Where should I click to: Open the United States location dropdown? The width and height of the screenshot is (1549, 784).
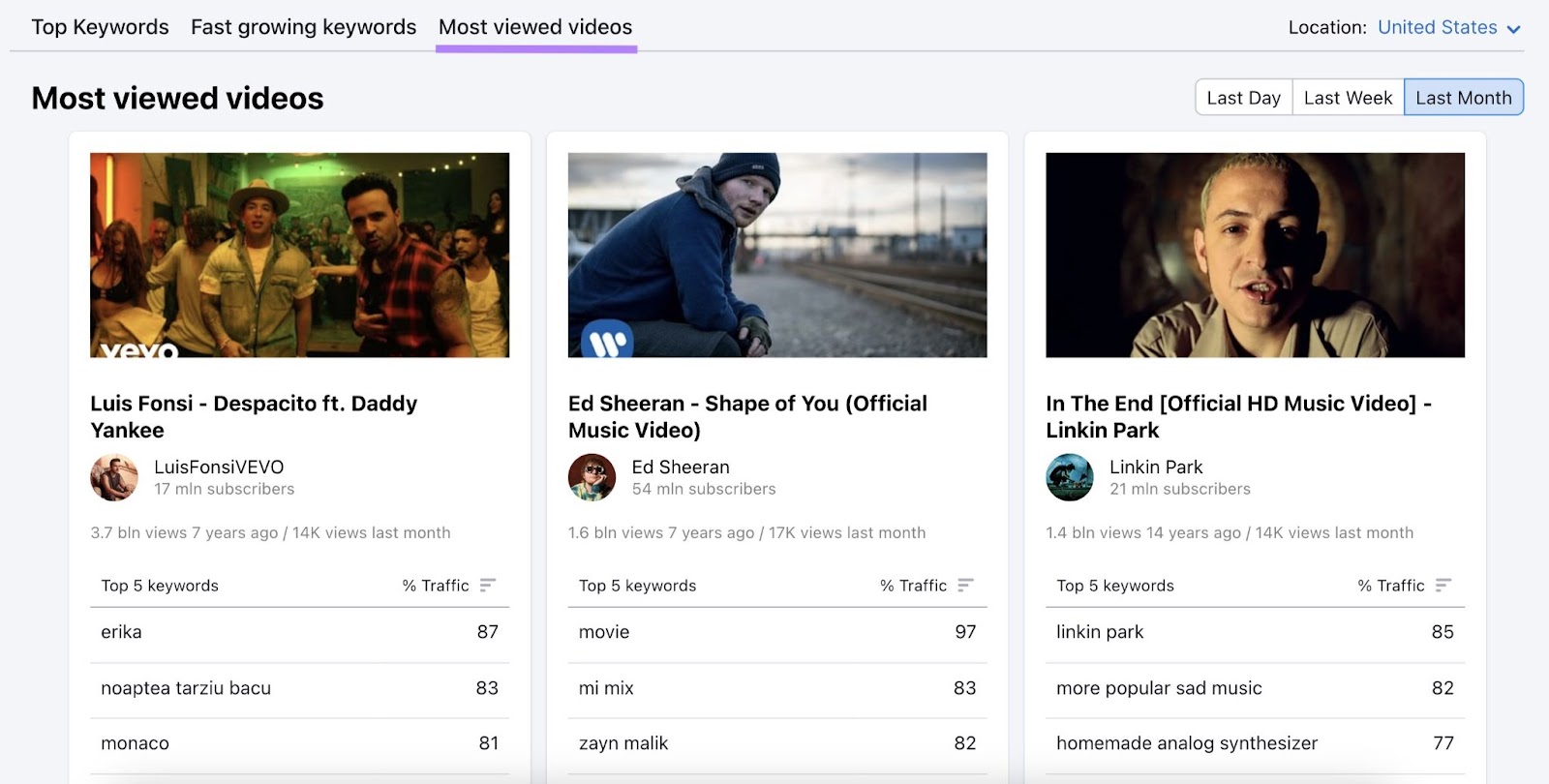pyautogui.click(x=1438, y=28)
